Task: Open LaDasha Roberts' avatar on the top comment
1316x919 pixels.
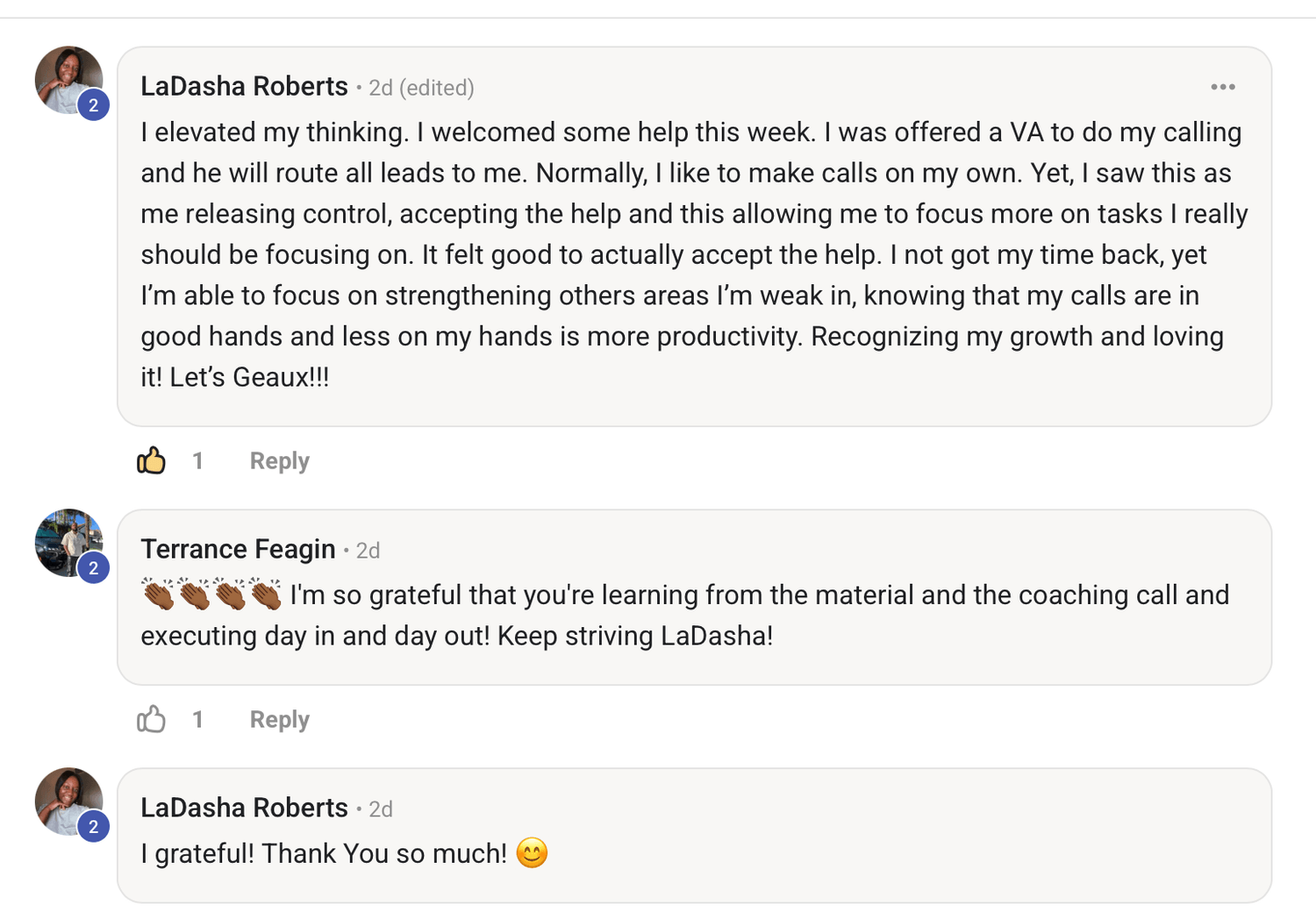Action: [x=65, y=77]
